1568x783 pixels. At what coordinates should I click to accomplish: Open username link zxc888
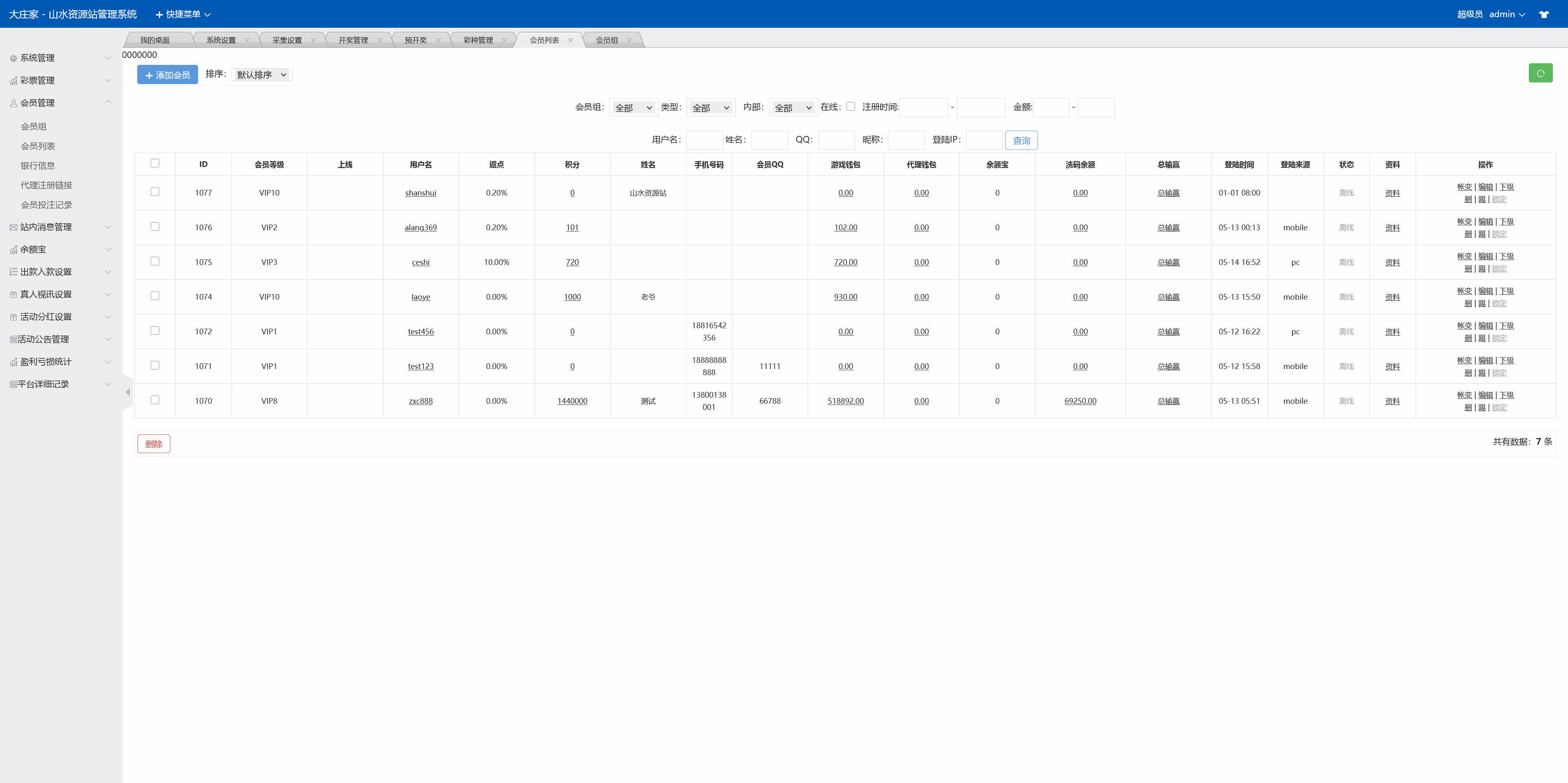tap(421, 401)
